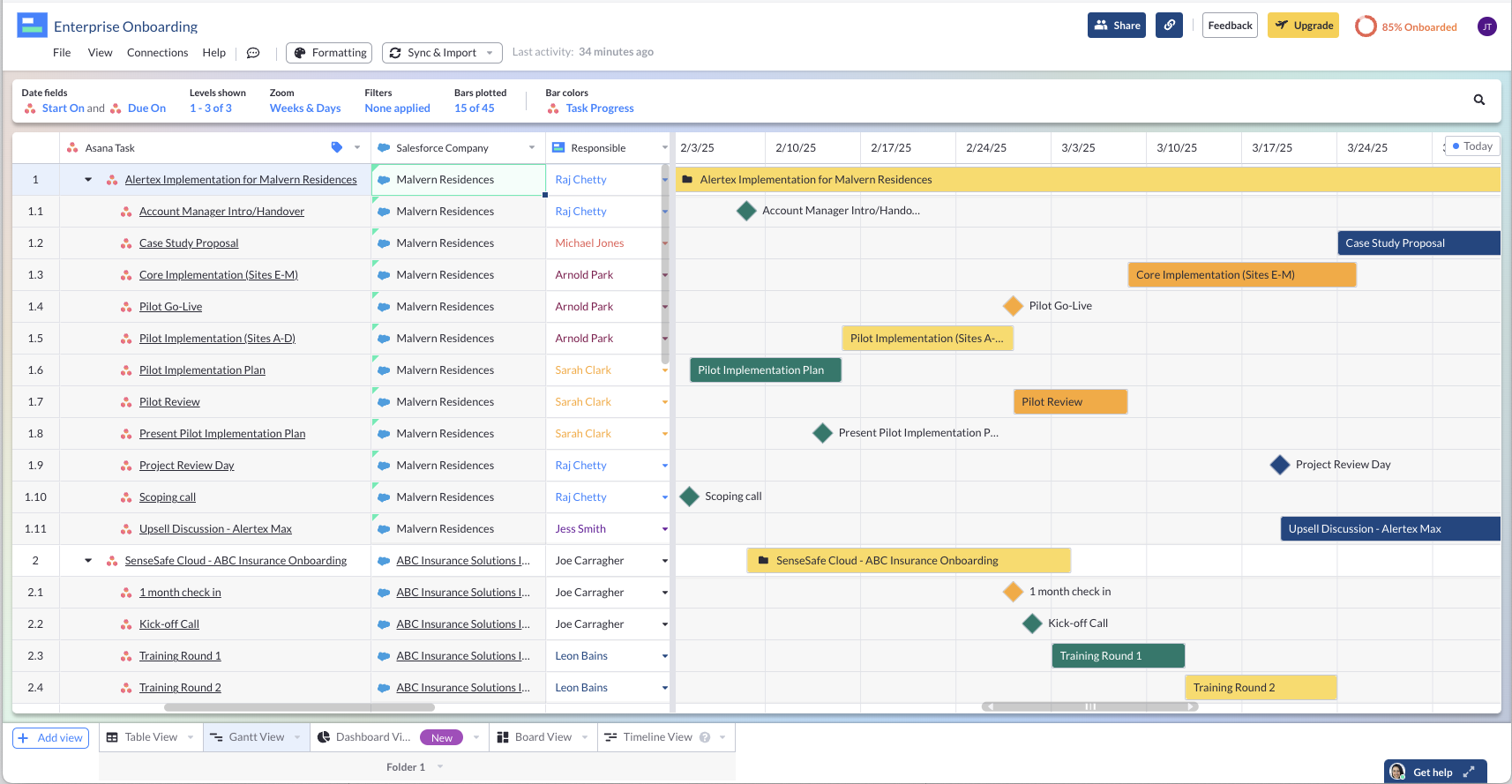1512x784 pixels.
Task: Click the 85% Onboarded progress ring
Action: pyautogui.click(x=1366, y=26)
